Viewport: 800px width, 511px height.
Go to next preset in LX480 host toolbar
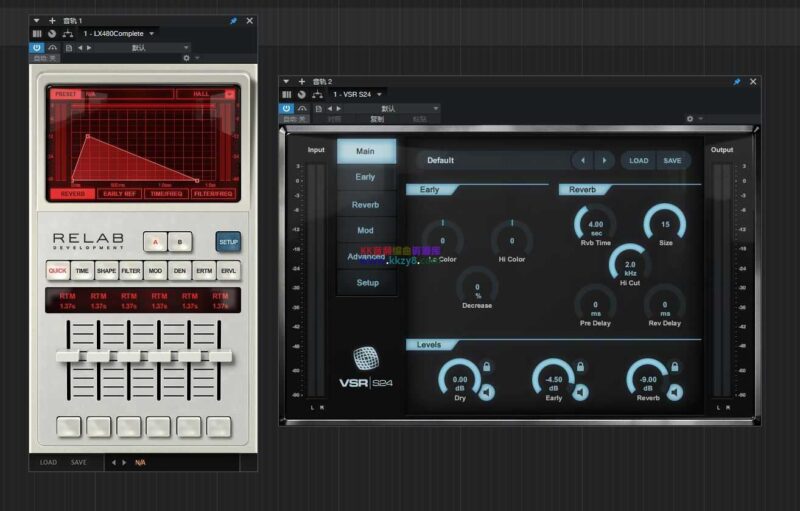(89, 47)
